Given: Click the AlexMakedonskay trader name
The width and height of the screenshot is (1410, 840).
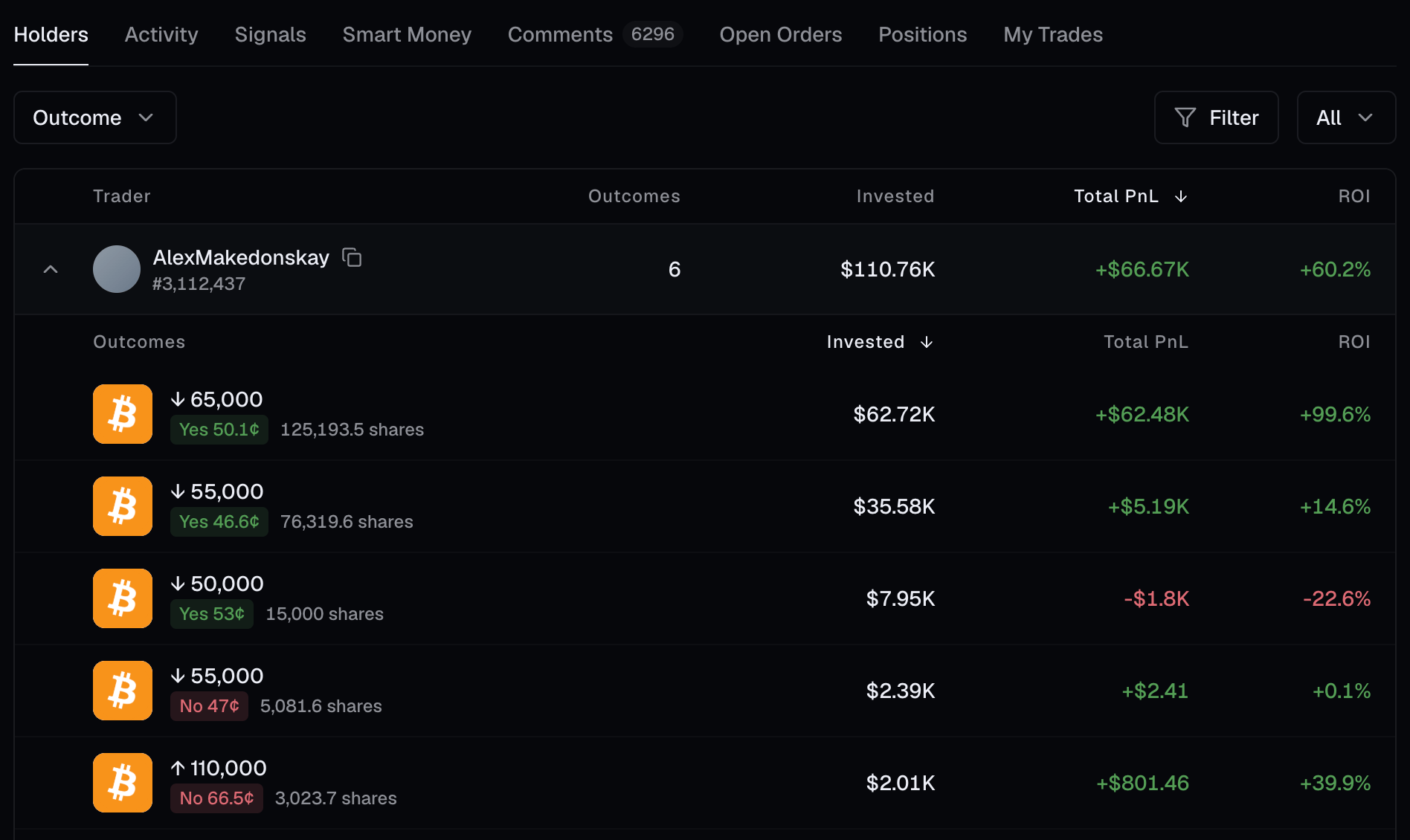Looking at the screenshot, I should click(241, 257).
